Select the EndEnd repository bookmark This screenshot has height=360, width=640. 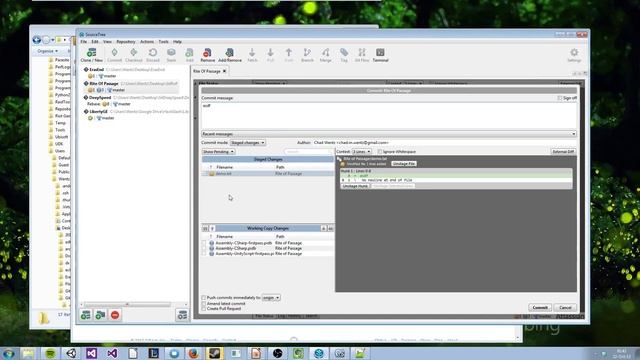(96, 69)
